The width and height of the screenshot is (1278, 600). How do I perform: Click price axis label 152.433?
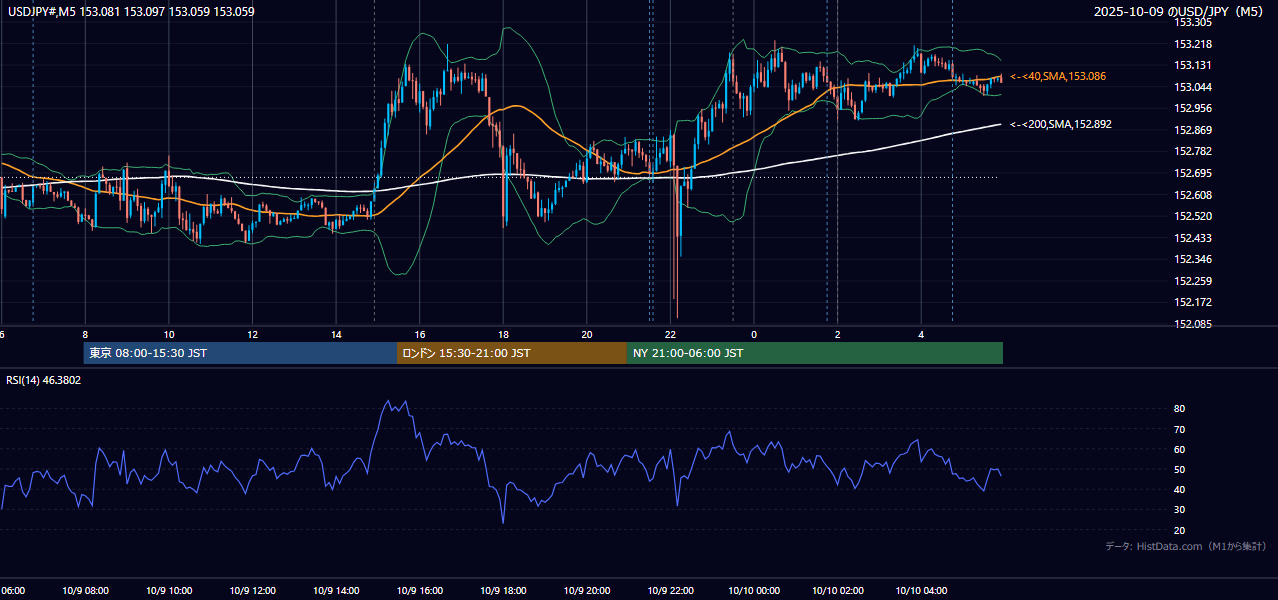point(1192,238)
